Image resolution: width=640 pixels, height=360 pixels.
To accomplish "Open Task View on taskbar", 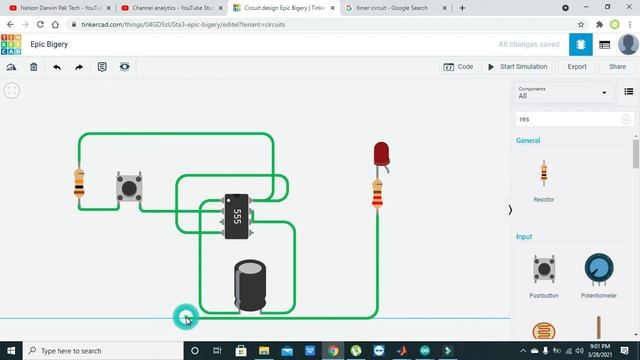I will point(217,351).
